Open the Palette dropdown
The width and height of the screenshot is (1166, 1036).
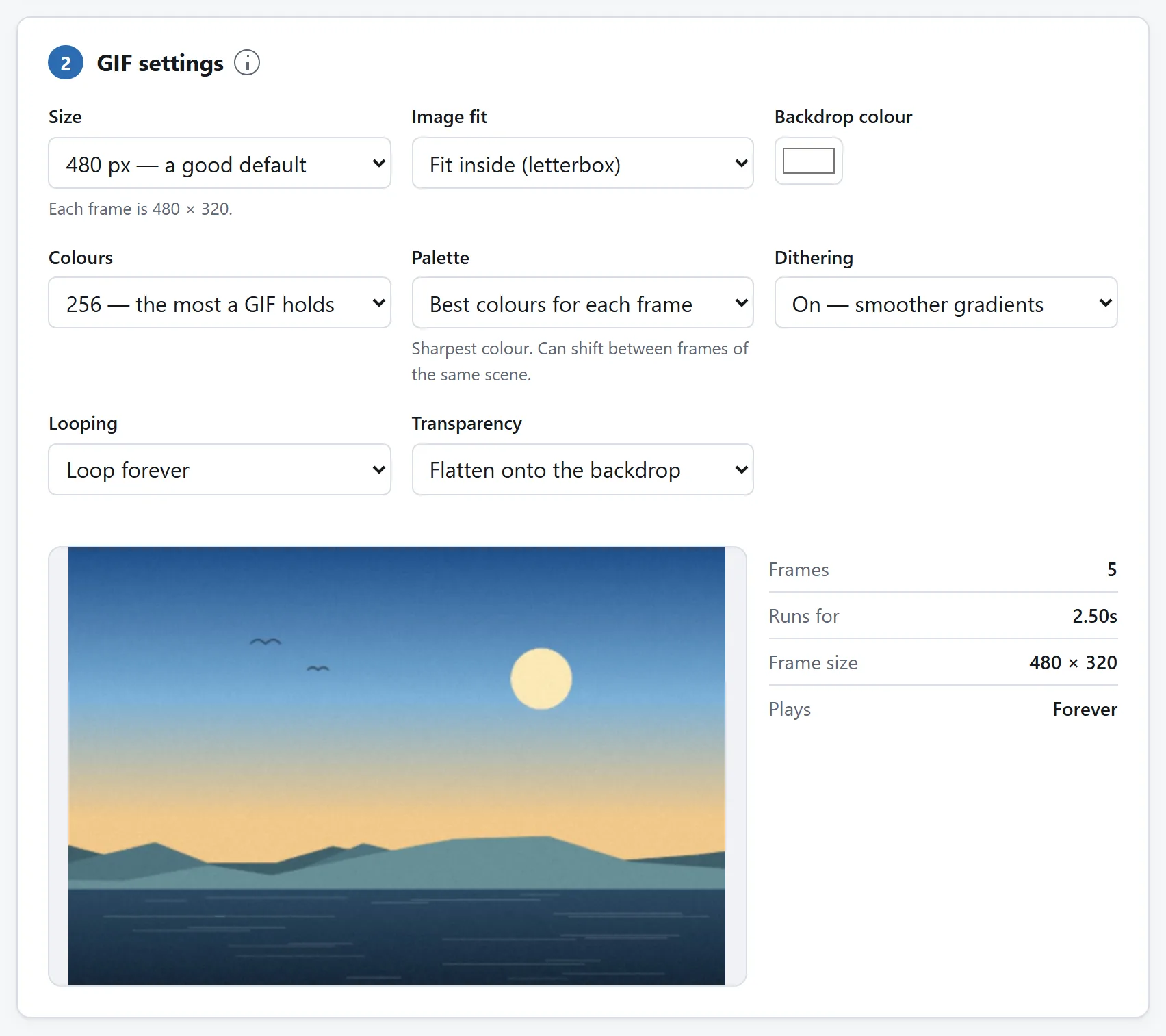[x=582, y=302]
